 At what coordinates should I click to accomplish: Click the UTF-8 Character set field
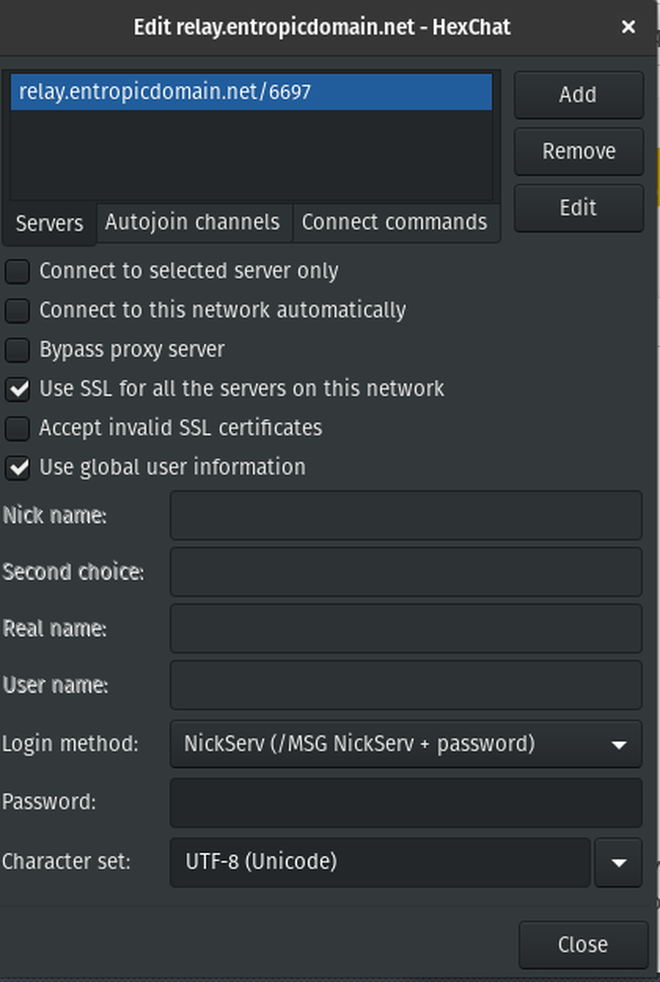click(380, 862)
